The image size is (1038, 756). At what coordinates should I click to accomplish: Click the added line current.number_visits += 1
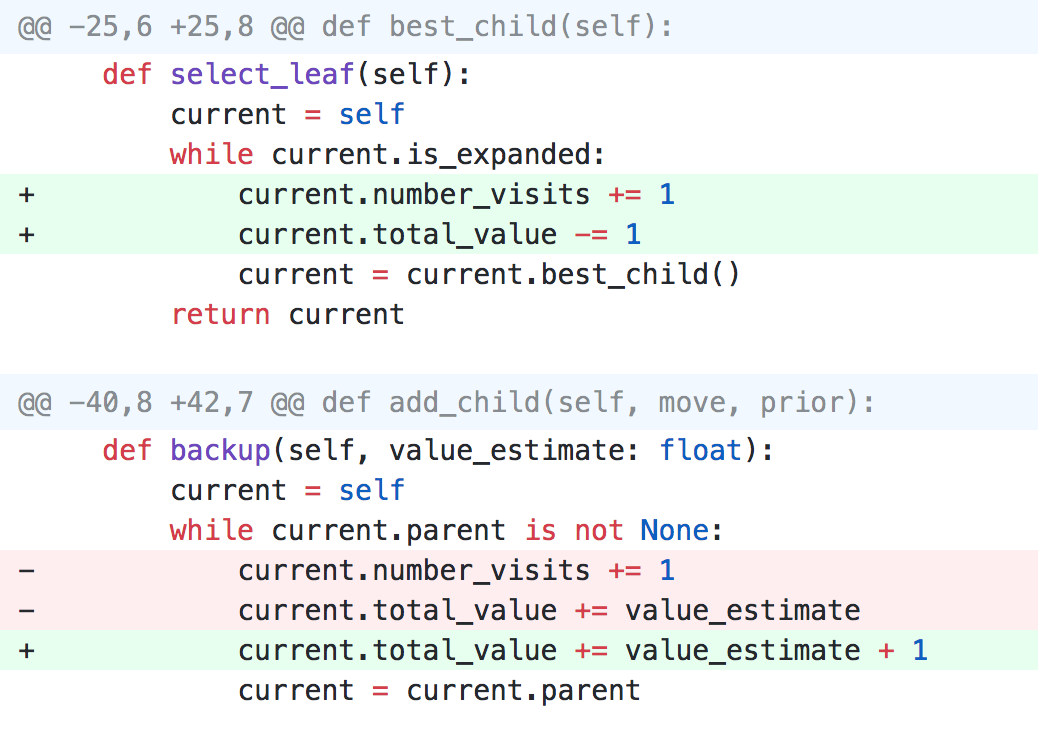click(456, 195)
